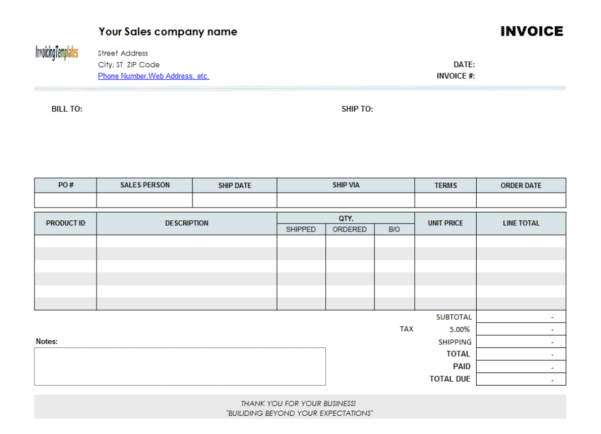
Task: Click the SUBTOTAL amount cell
Action: click(x=521, y=317)
